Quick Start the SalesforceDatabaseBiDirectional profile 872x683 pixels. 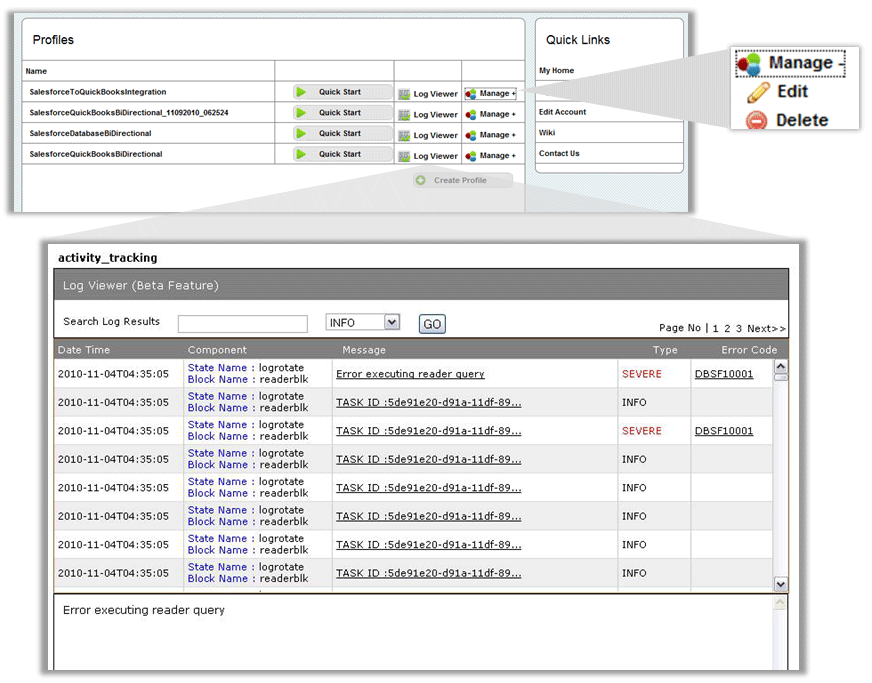[340, 134]
